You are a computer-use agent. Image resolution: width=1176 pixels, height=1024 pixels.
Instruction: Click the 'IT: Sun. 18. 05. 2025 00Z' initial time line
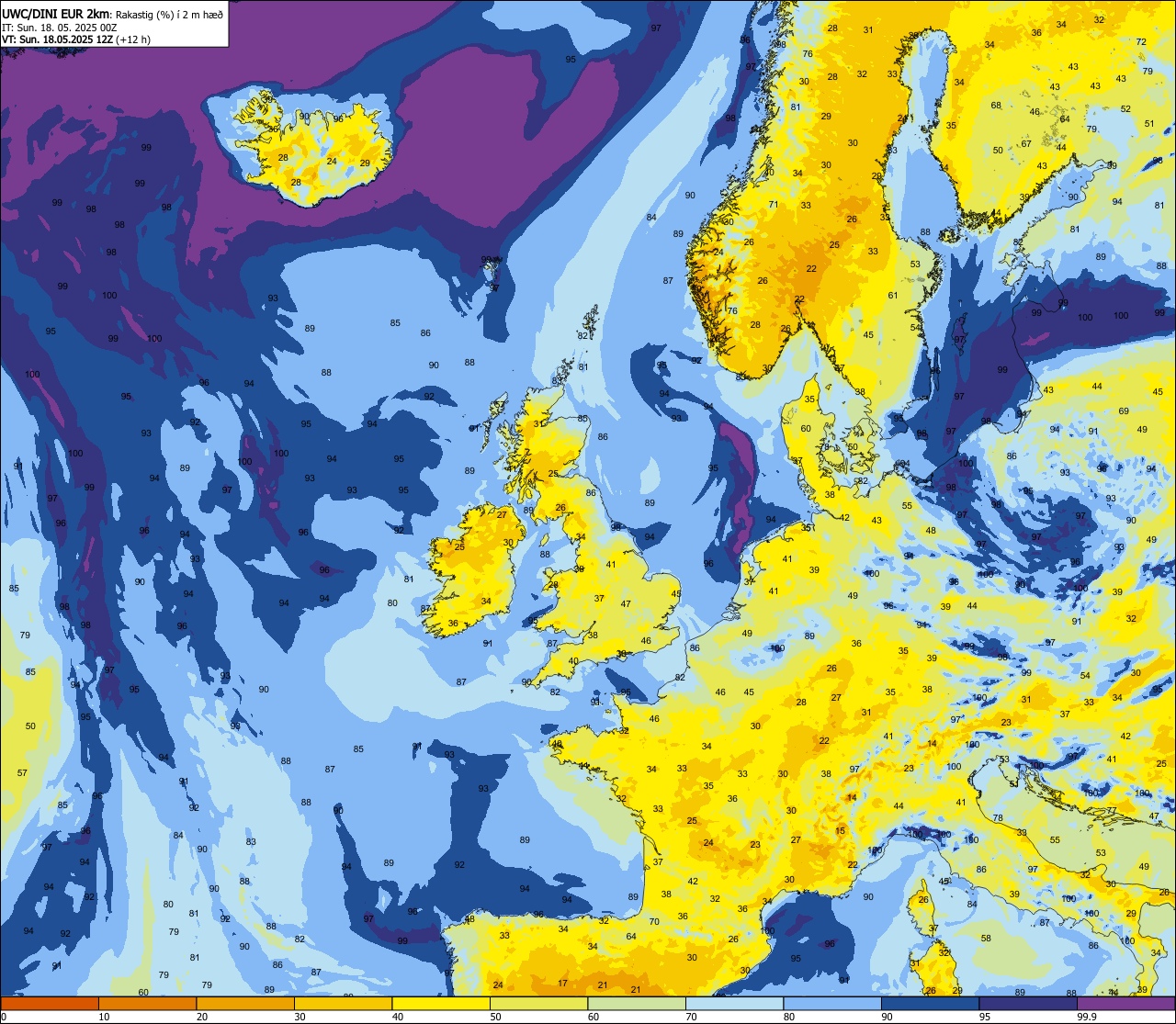tap(61, 27)
